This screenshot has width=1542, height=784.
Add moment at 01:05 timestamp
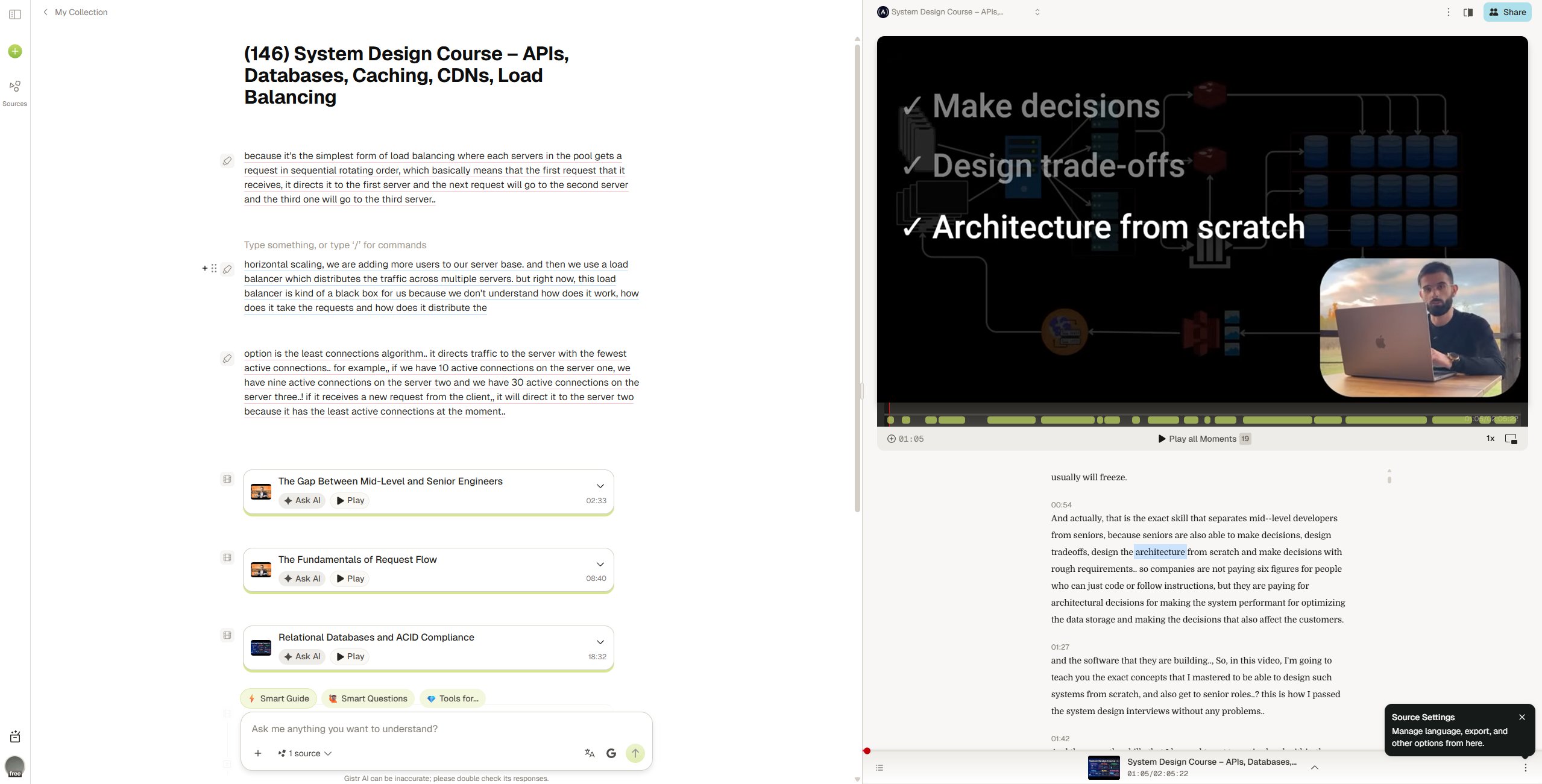coord(905,439)
